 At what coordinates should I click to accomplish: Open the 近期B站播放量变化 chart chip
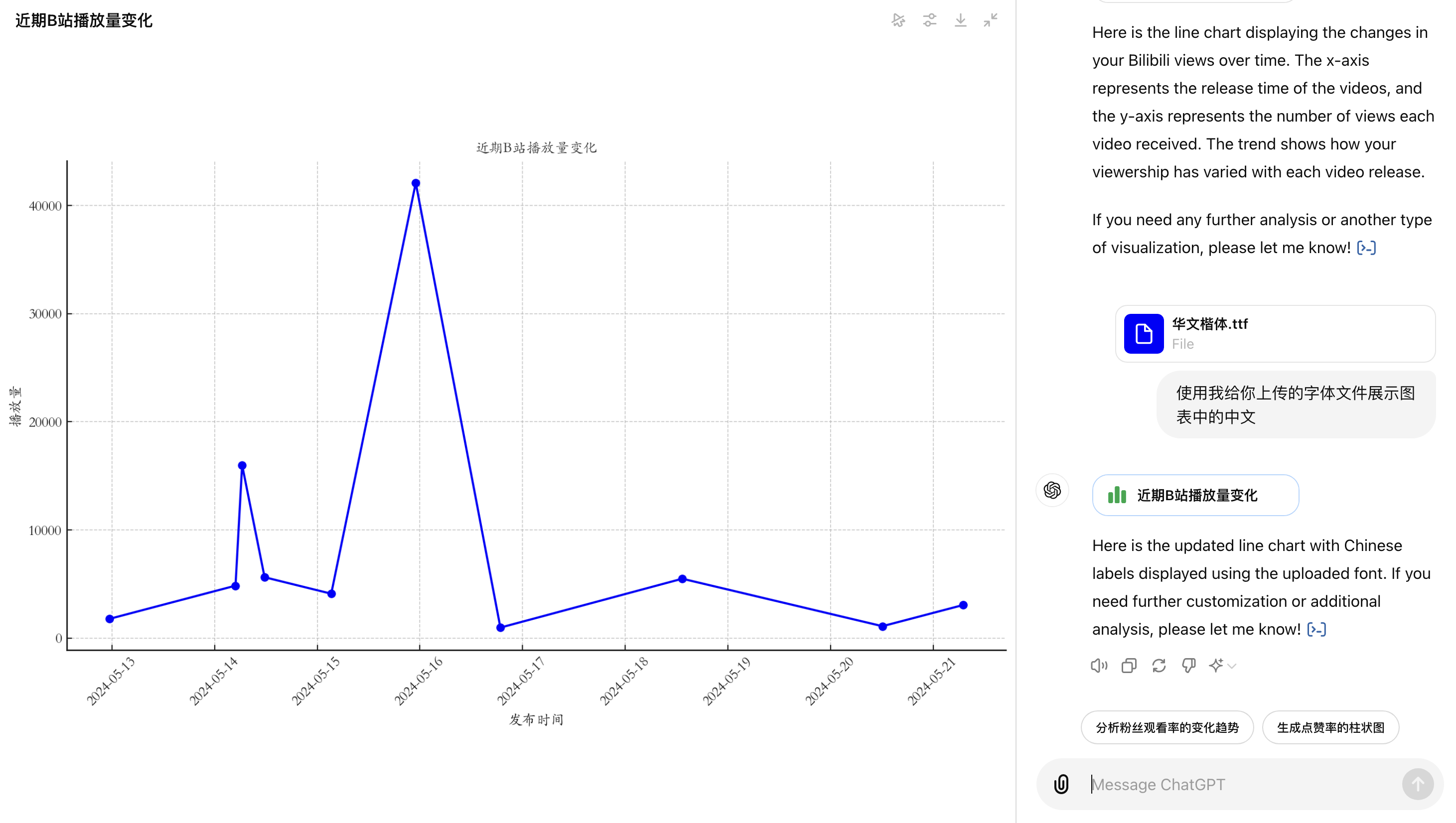[x=1195, y=495]
